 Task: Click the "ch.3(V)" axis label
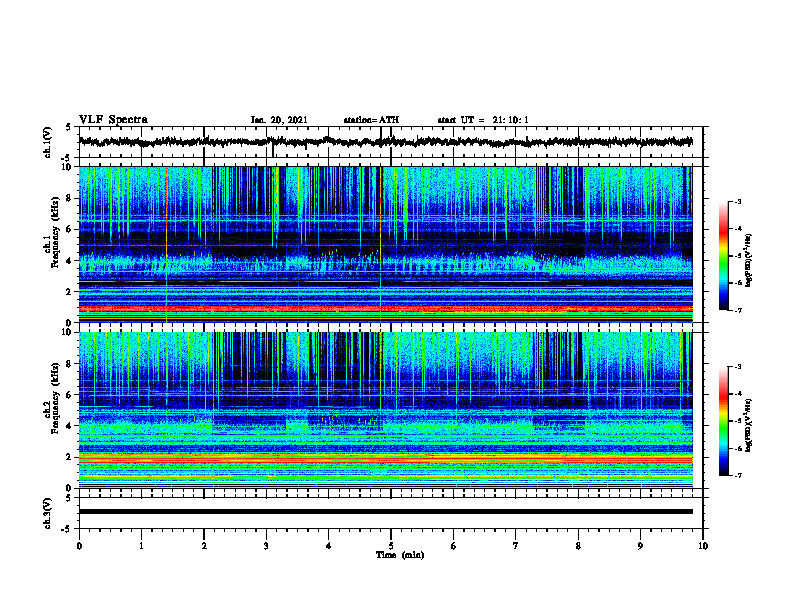[48, 514]
